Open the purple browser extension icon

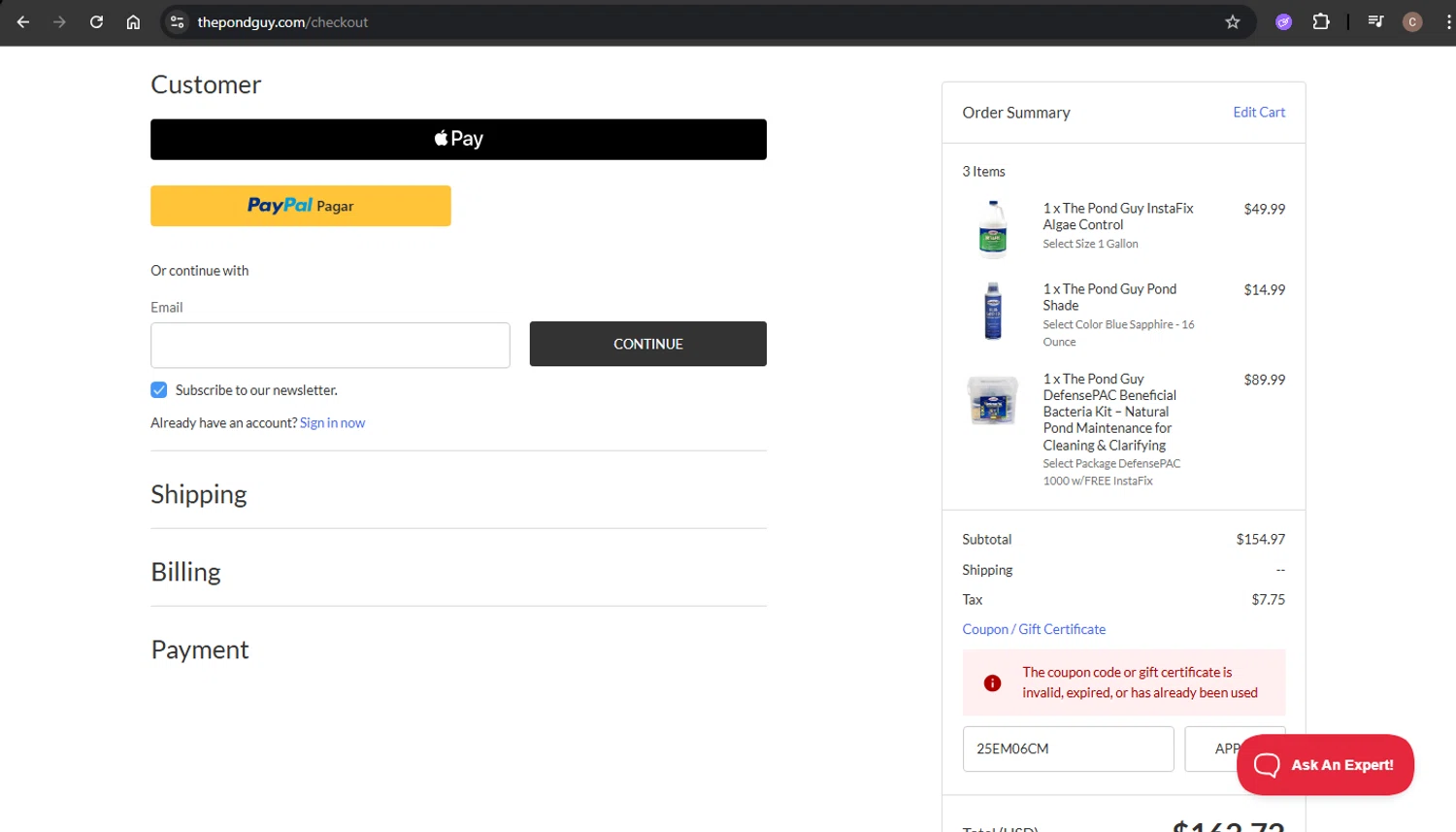[x=1283, y=21]
